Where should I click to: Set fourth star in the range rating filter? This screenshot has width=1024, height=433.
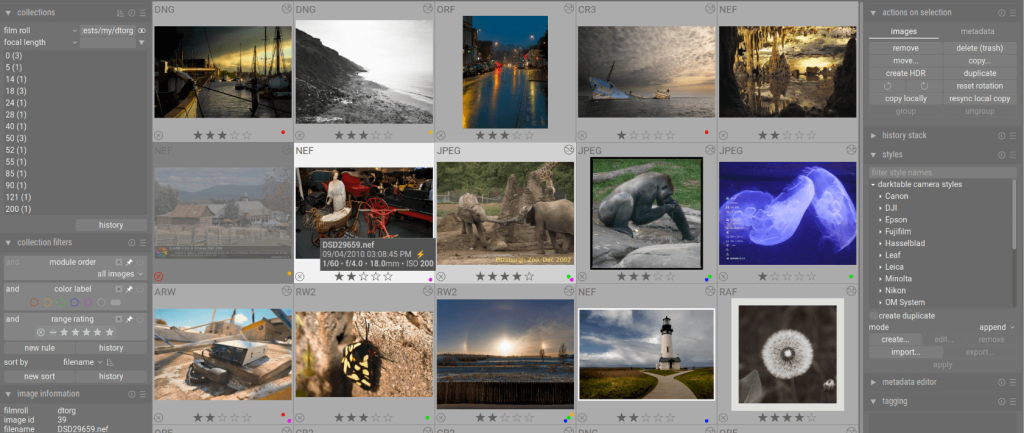pyautogui.click(x=97, y=332)
